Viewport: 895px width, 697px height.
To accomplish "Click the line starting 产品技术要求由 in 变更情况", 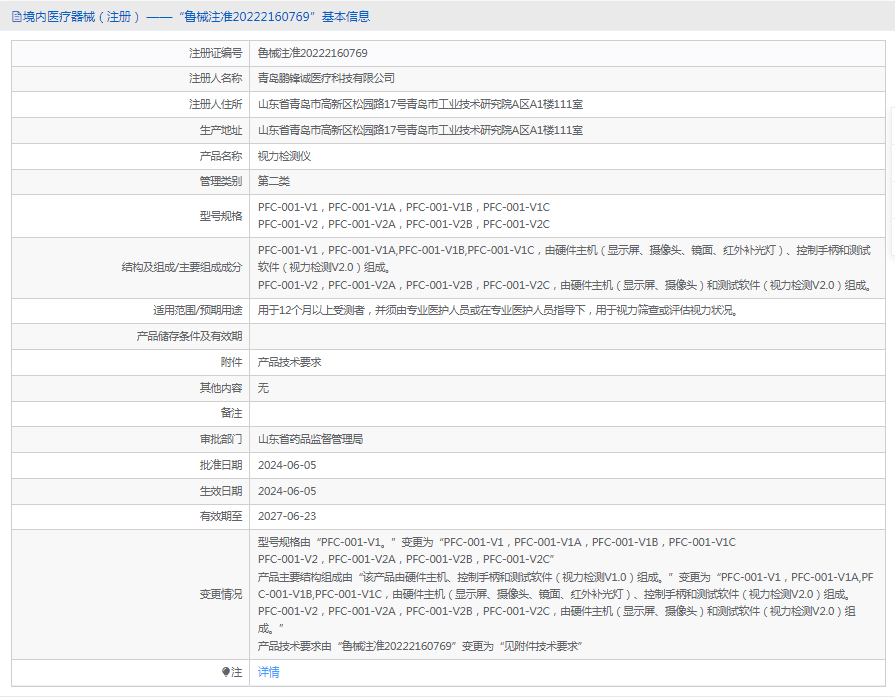I will pyautogui.click(x=420, y=646).
